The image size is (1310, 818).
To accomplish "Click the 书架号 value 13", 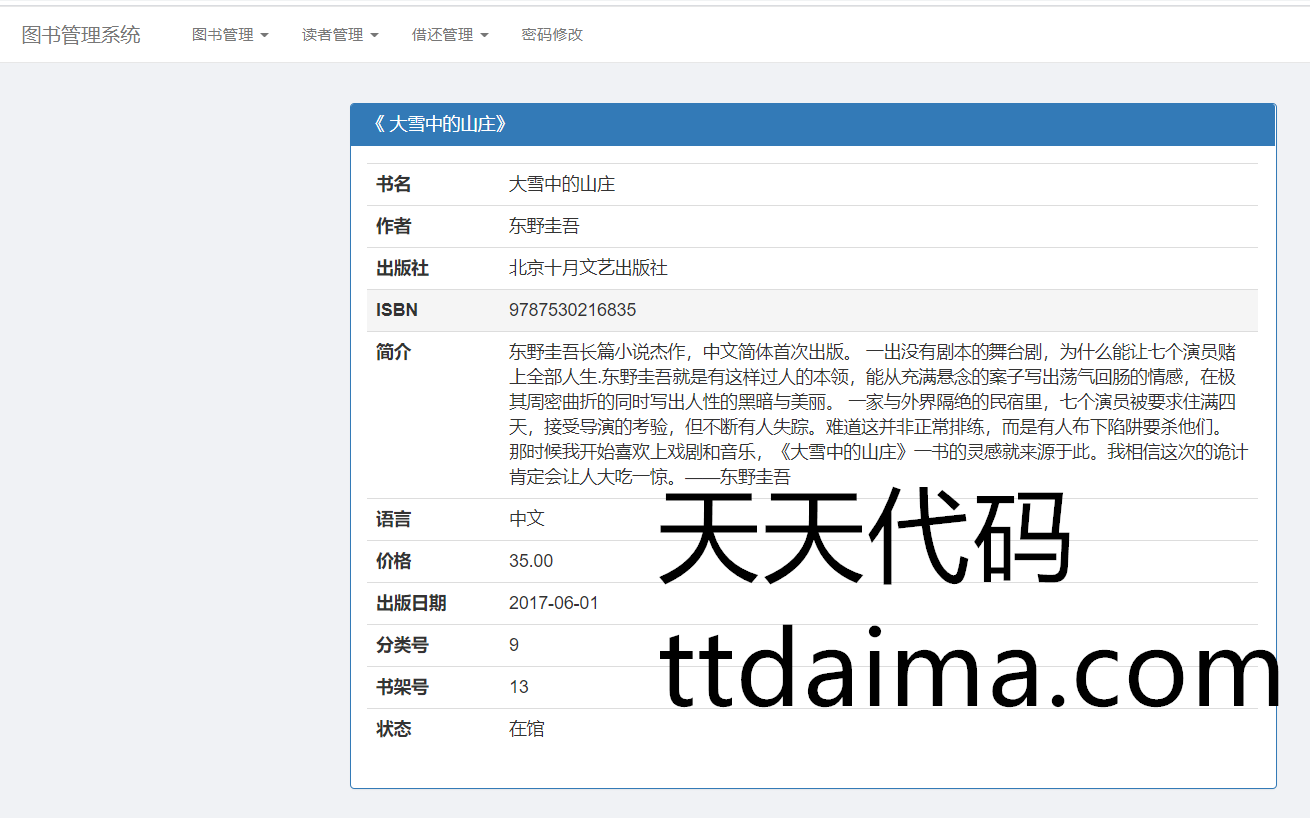I will (518, 687).
